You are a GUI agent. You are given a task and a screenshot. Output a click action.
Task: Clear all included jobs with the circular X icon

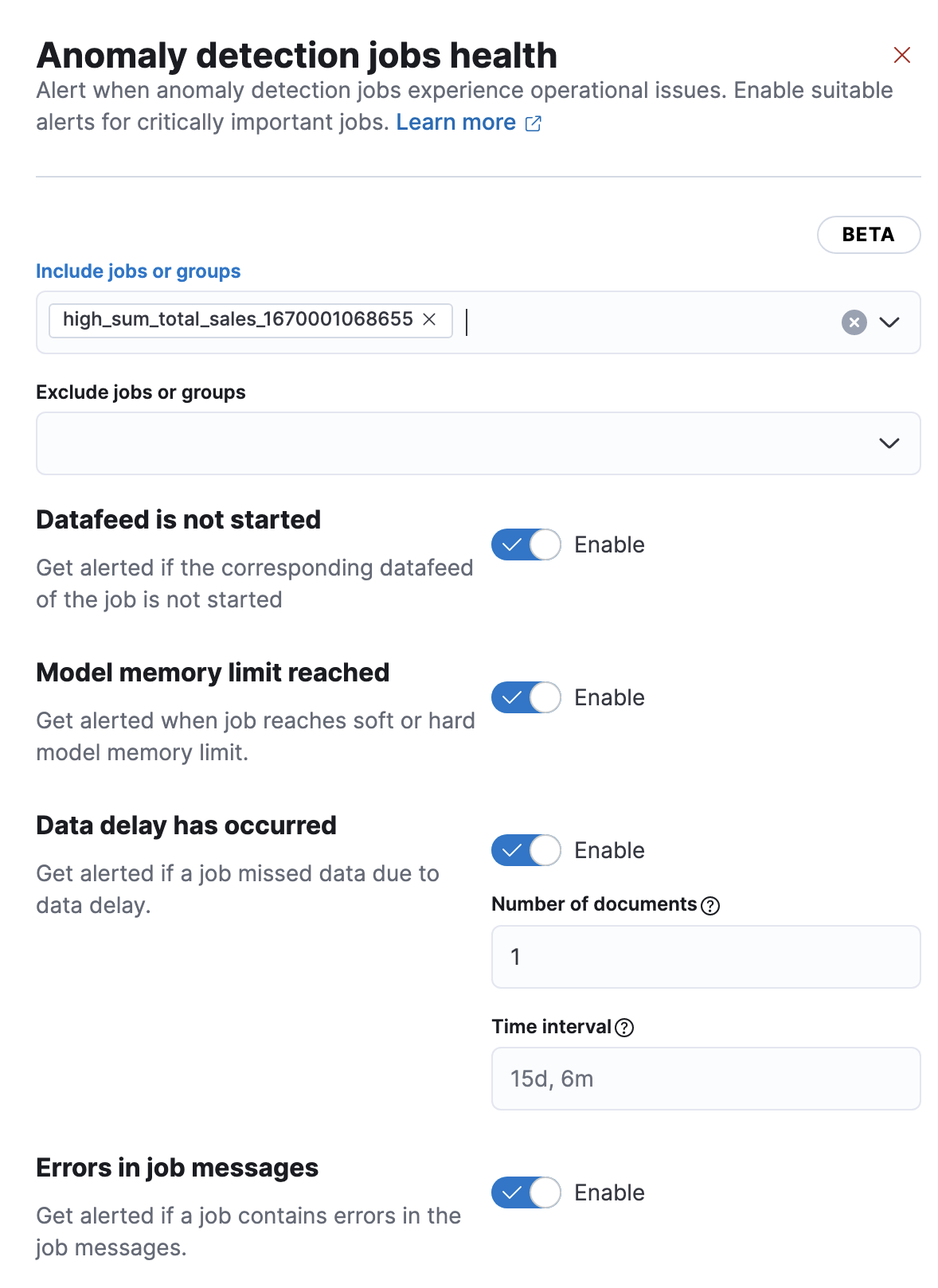[x=854, y=322]
